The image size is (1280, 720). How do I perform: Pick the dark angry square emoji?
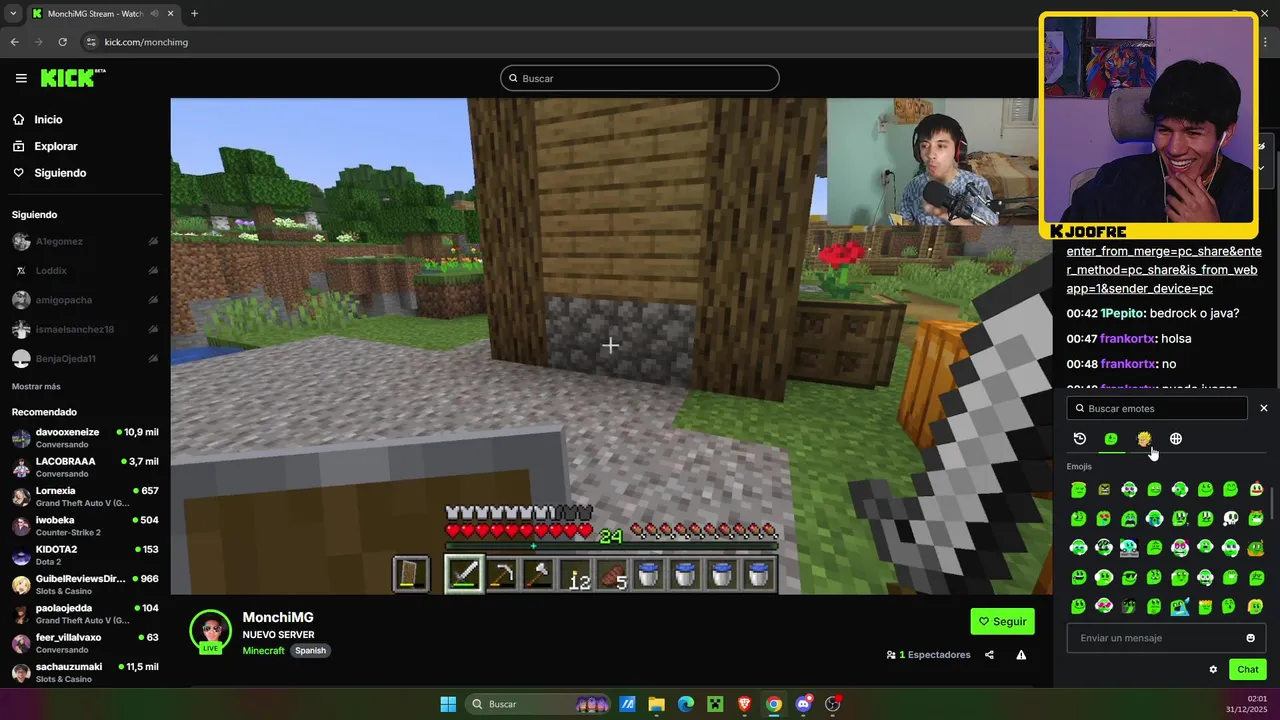[1104, 489]
